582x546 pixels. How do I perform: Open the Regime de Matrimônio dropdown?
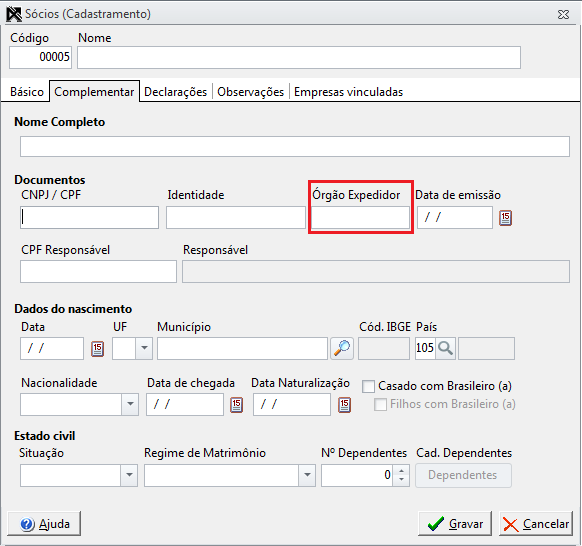point(307,475)
